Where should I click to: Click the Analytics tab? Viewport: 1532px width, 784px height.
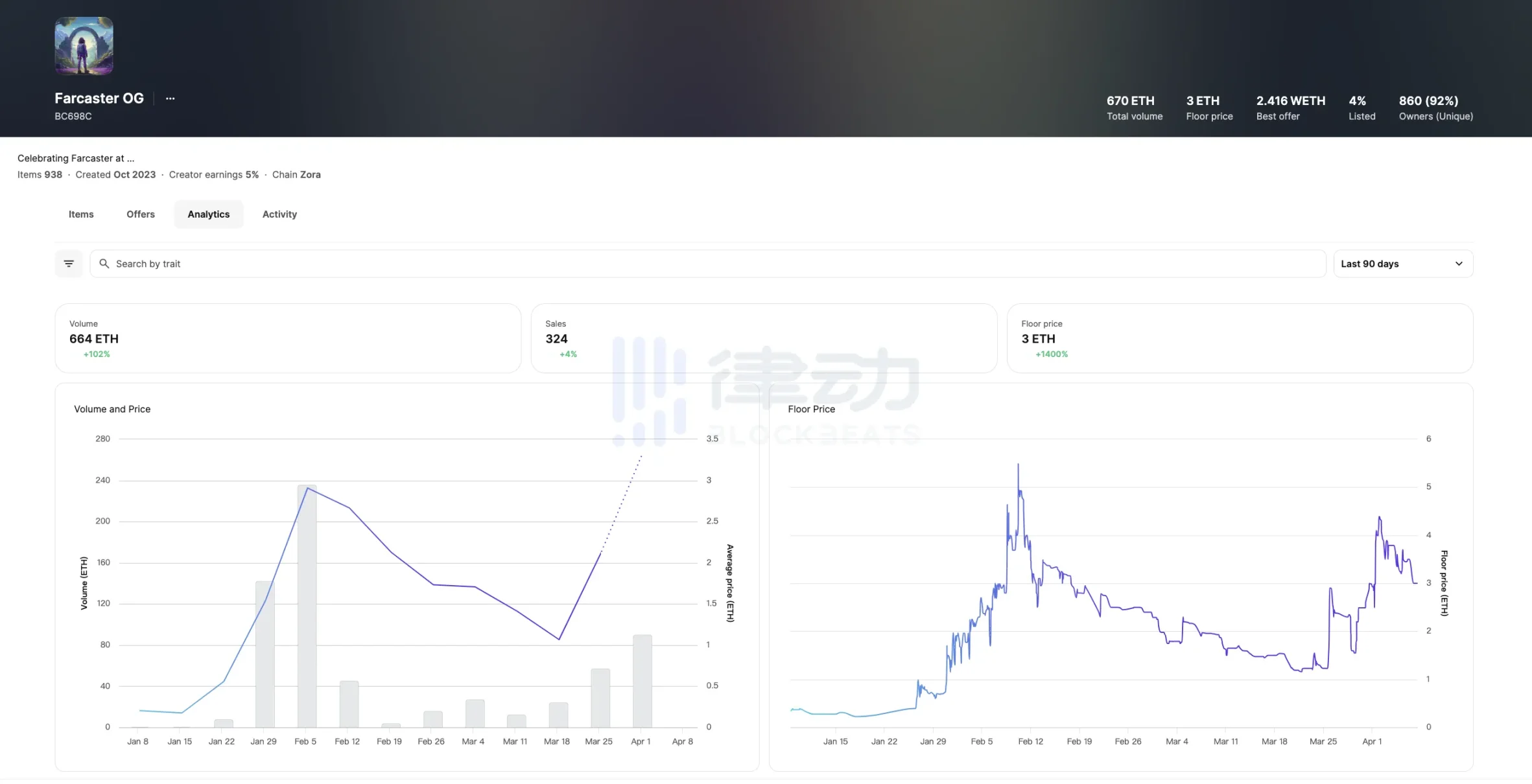tap(208, 214)
